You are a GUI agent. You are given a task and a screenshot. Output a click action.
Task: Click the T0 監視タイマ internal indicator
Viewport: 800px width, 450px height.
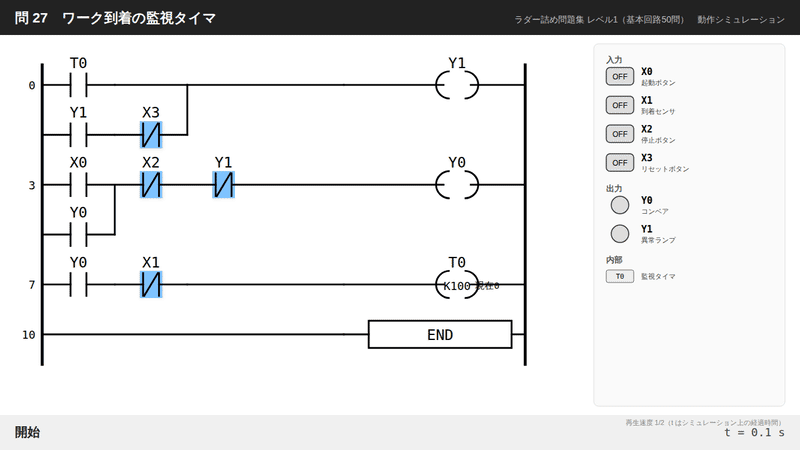[x=619, y=276]
